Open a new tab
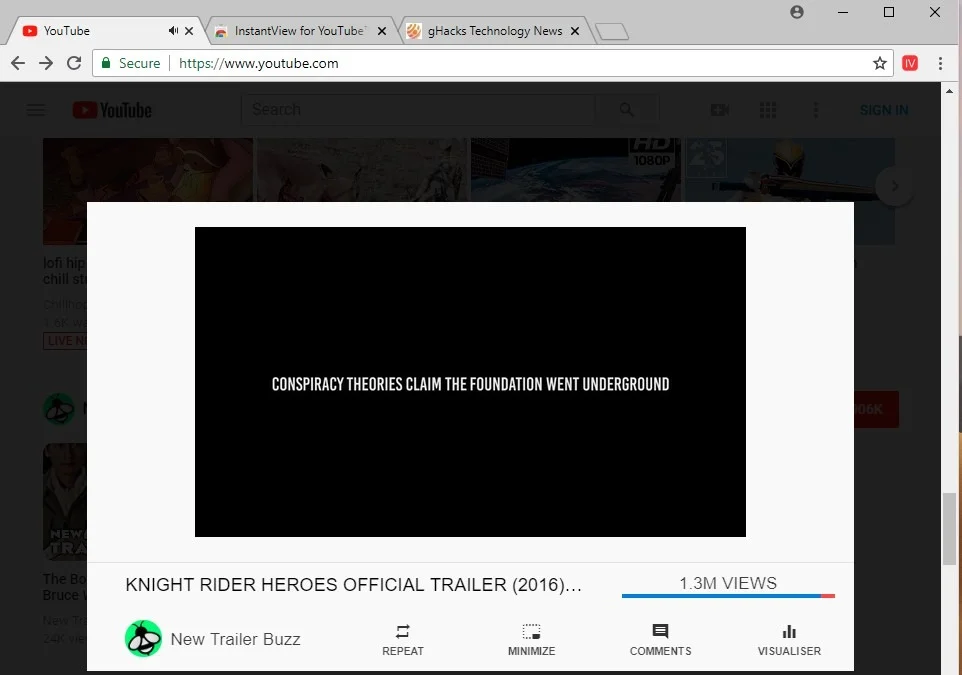Screen dimensions: 962x675 [612, 31]
